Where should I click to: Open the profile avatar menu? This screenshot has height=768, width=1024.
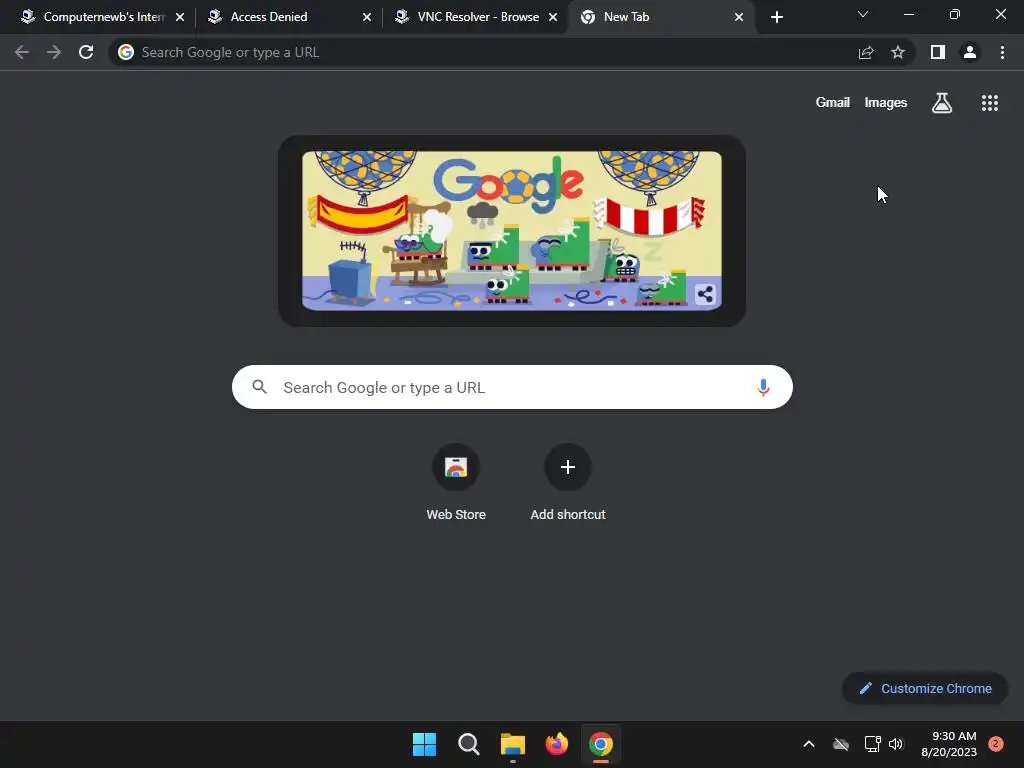click(x=970, y=52)
